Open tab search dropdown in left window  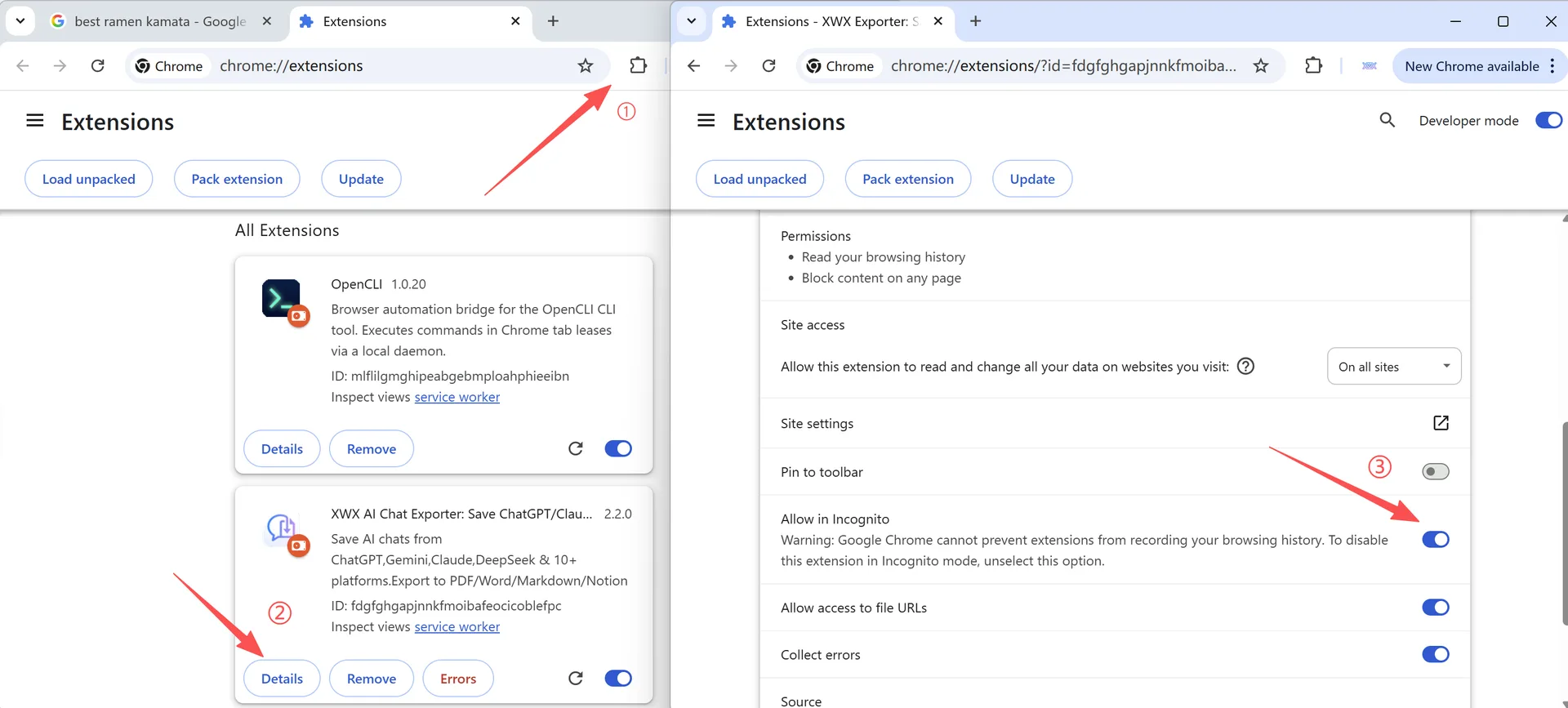click(x=20, y=21)
